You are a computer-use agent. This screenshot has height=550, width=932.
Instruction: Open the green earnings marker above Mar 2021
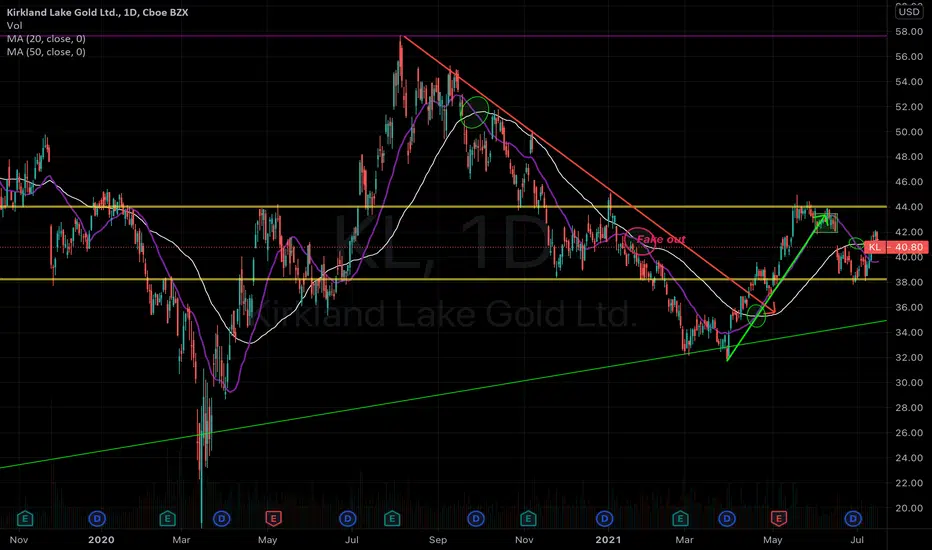tap(681, 519)
